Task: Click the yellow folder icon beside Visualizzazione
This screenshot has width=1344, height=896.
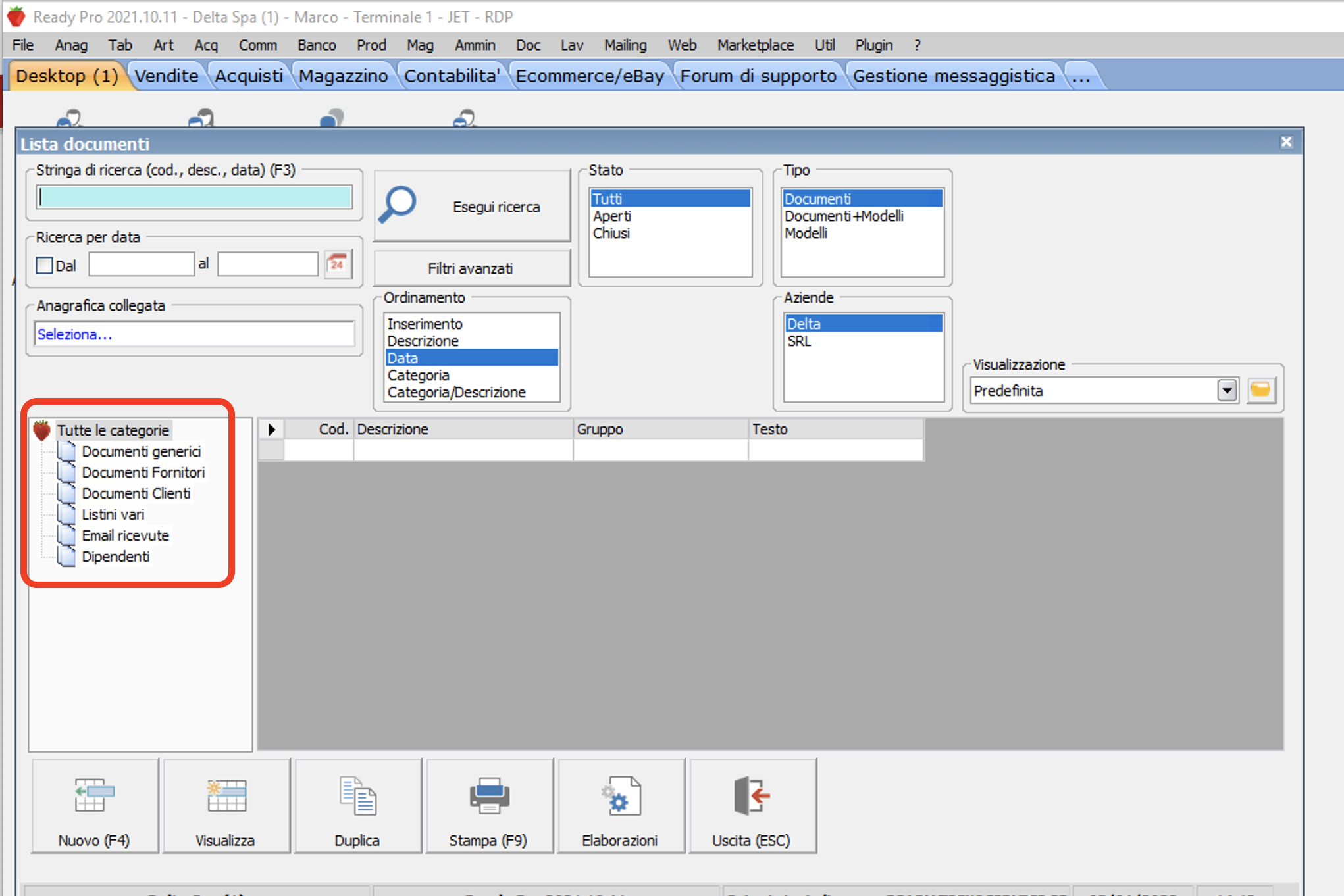Action: coord(1260,390)
